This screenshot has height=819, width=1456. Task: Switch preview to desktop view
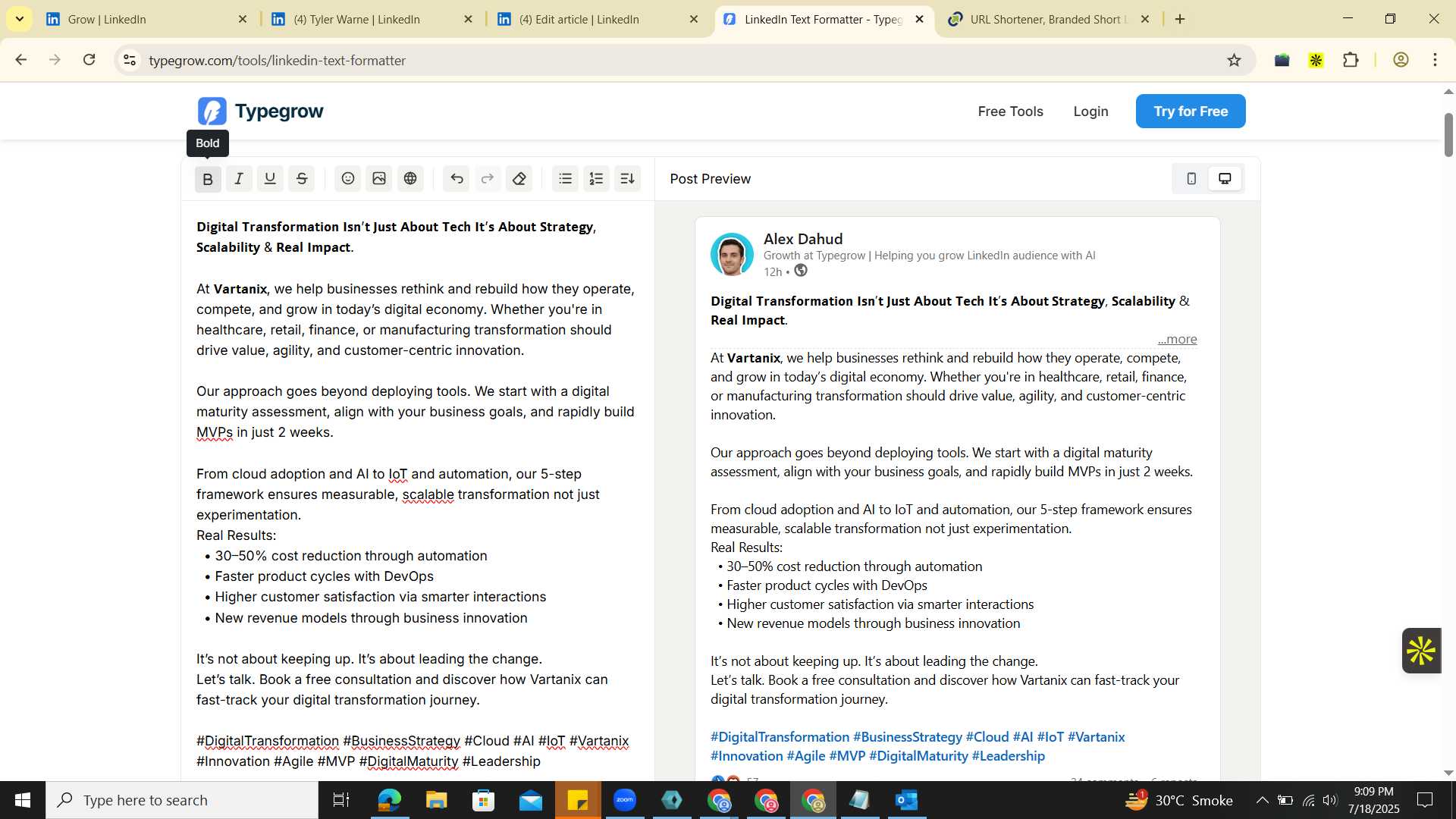point(1225,179)
